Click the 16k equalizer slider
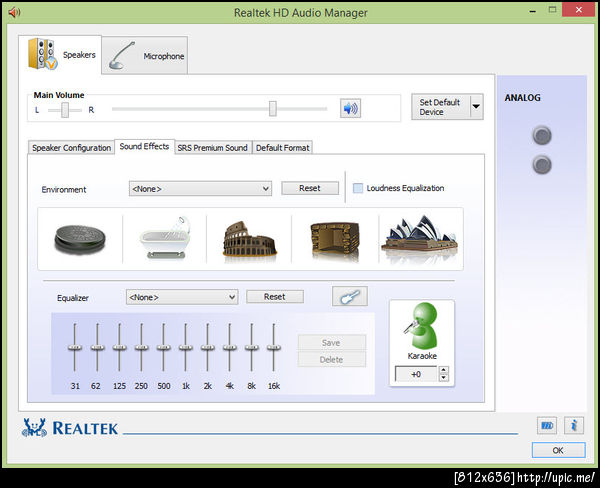 pos(274,347)
